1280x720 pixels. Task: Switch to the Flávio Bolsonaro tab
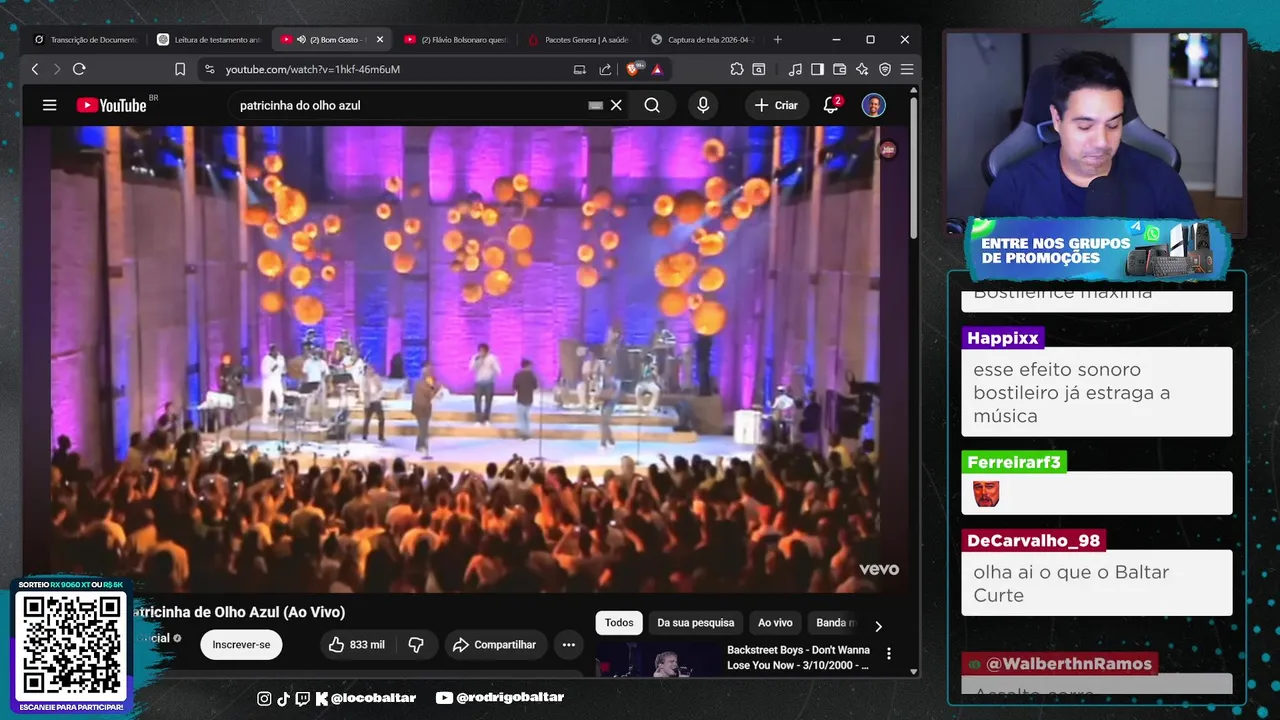pyautogui.click(x=456, y=40)
